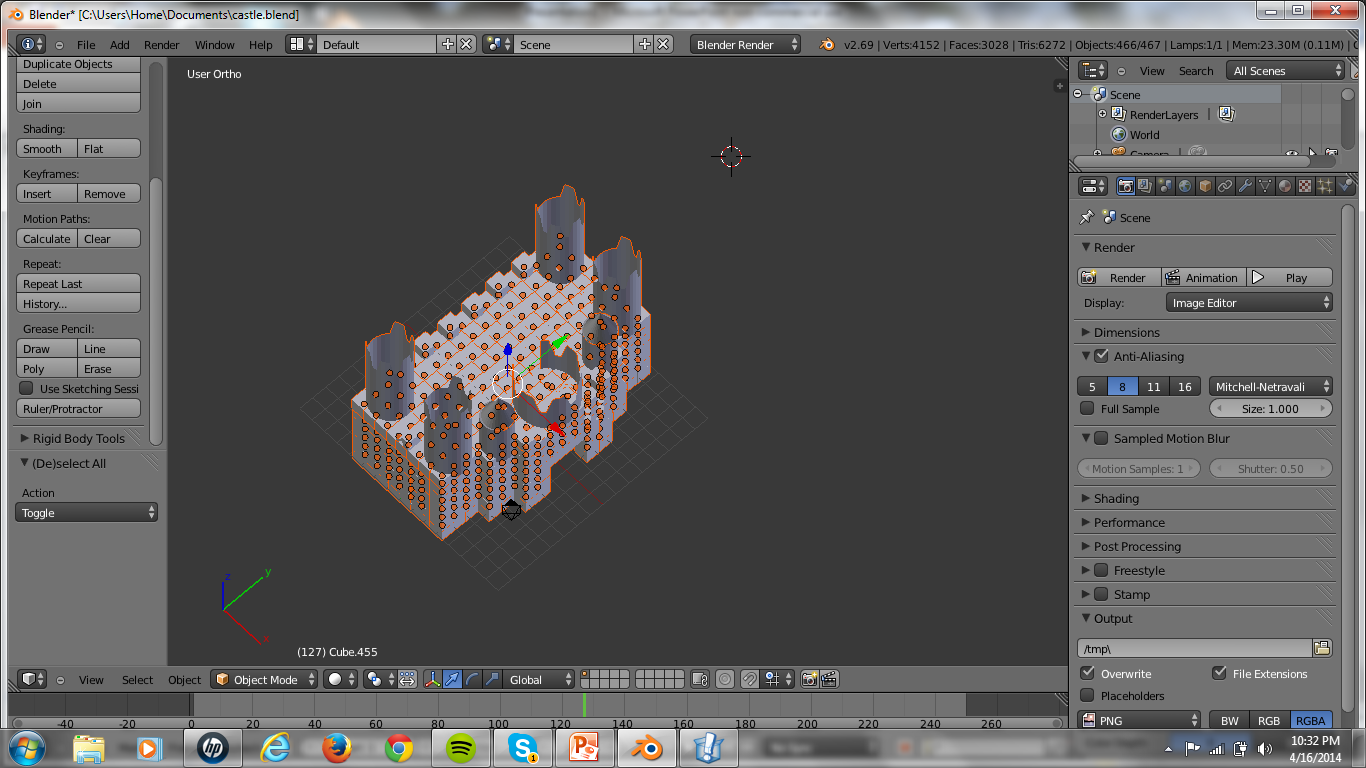Enable the Full Sample checkbox
The width and height of the screenshot is (1366, 768).
pos(1089,408)
